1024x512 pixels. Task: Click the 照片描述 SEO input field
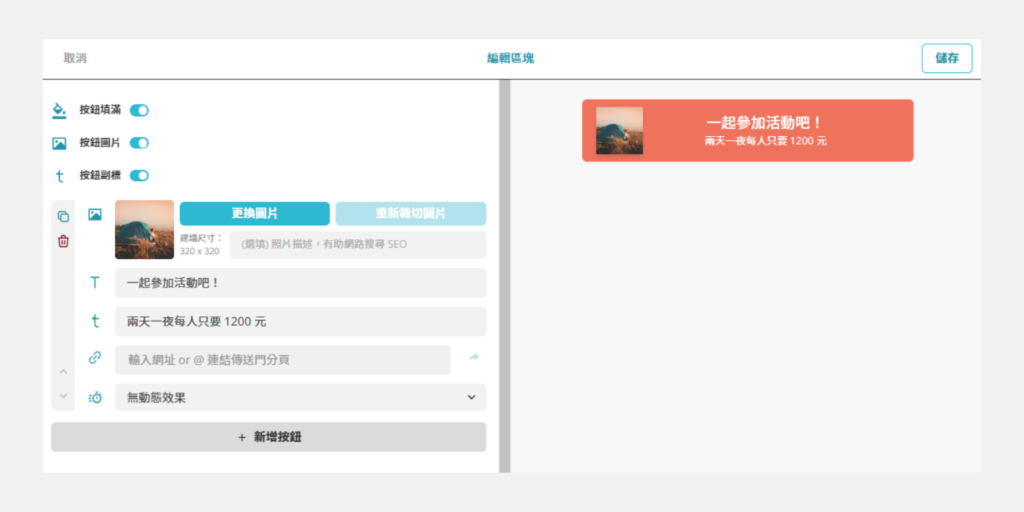click(x=358, y=245)
